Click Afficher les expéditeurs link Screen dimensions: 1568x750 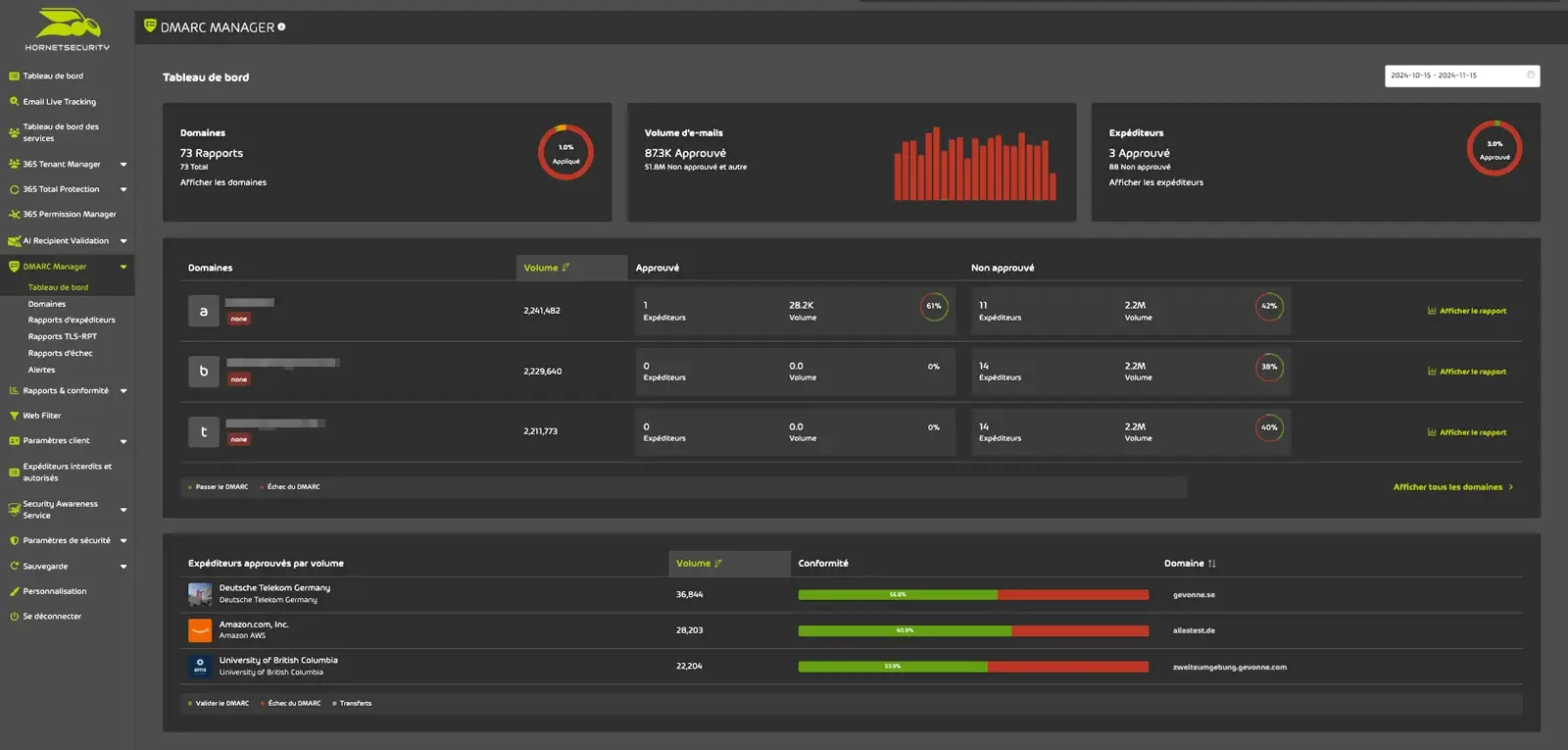coord(1155,182)
